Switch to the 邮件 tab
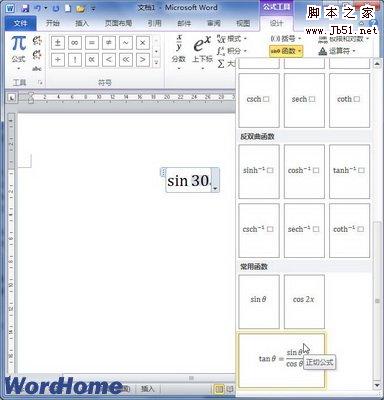This screenshot has height=400, width=384. [184, 23]
